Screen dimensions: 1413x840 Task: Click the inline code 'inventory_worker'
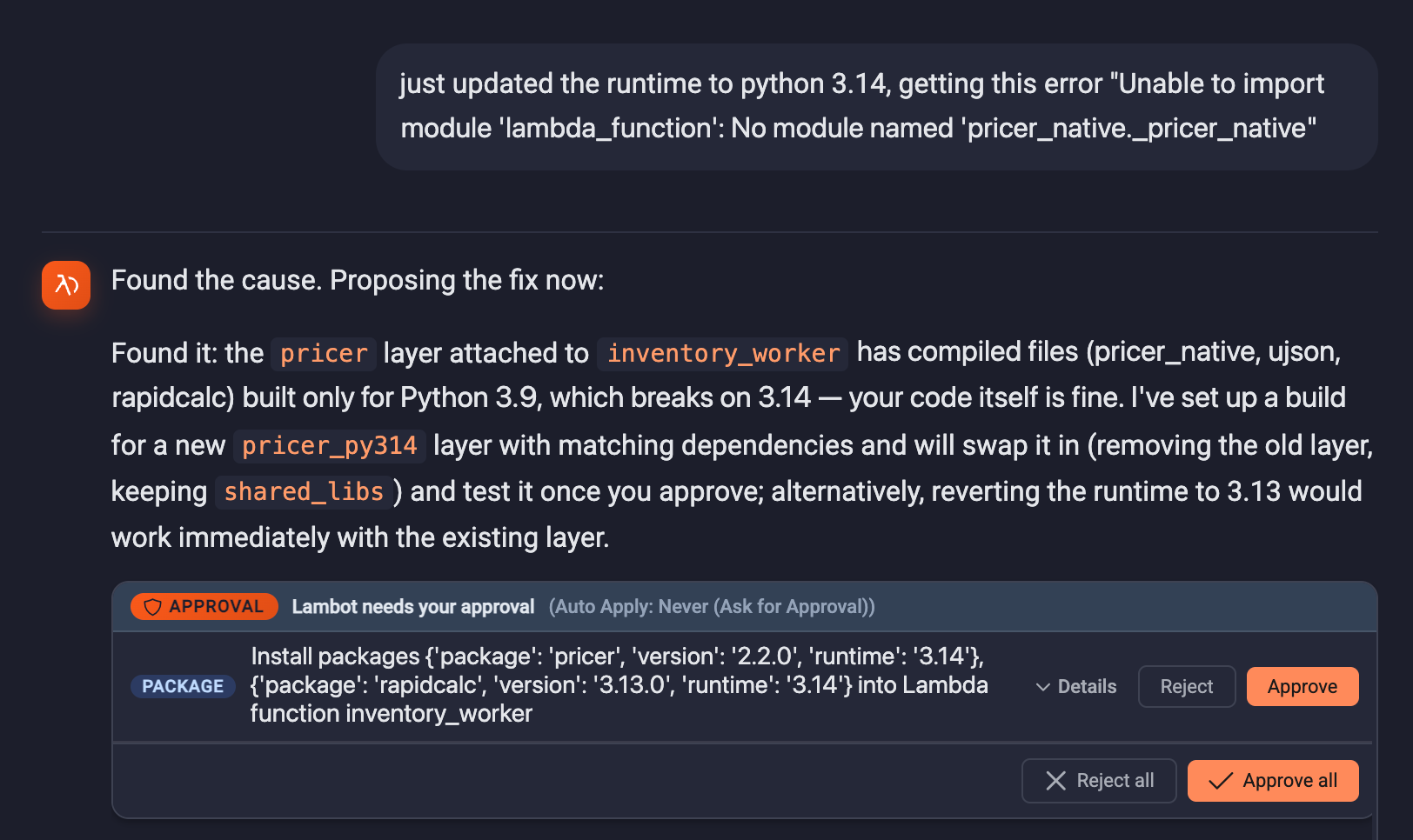point(723,354)
